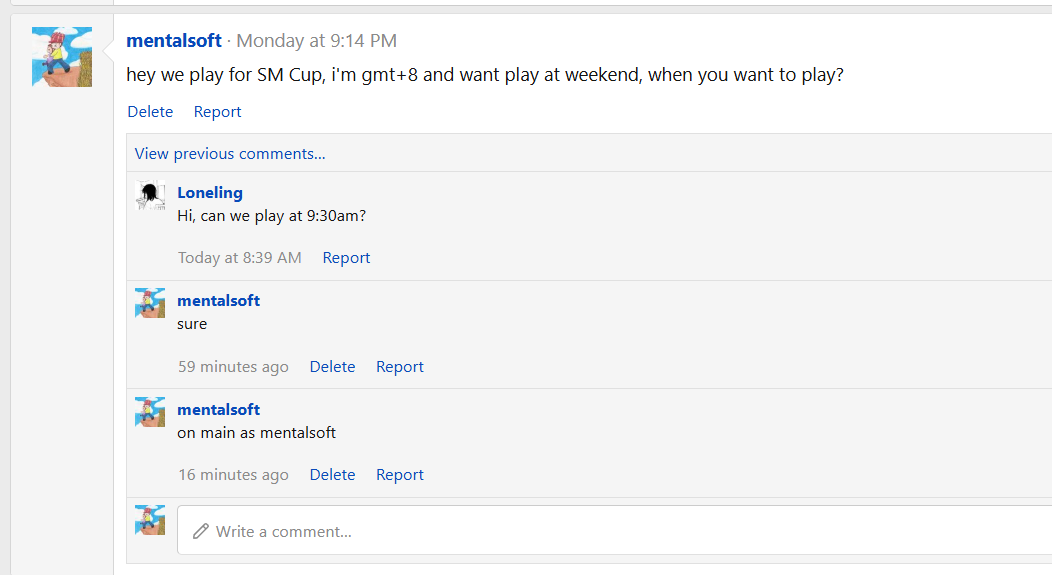Click mentalsoft's avatar beside the "sure" comment

coord(150,303)
